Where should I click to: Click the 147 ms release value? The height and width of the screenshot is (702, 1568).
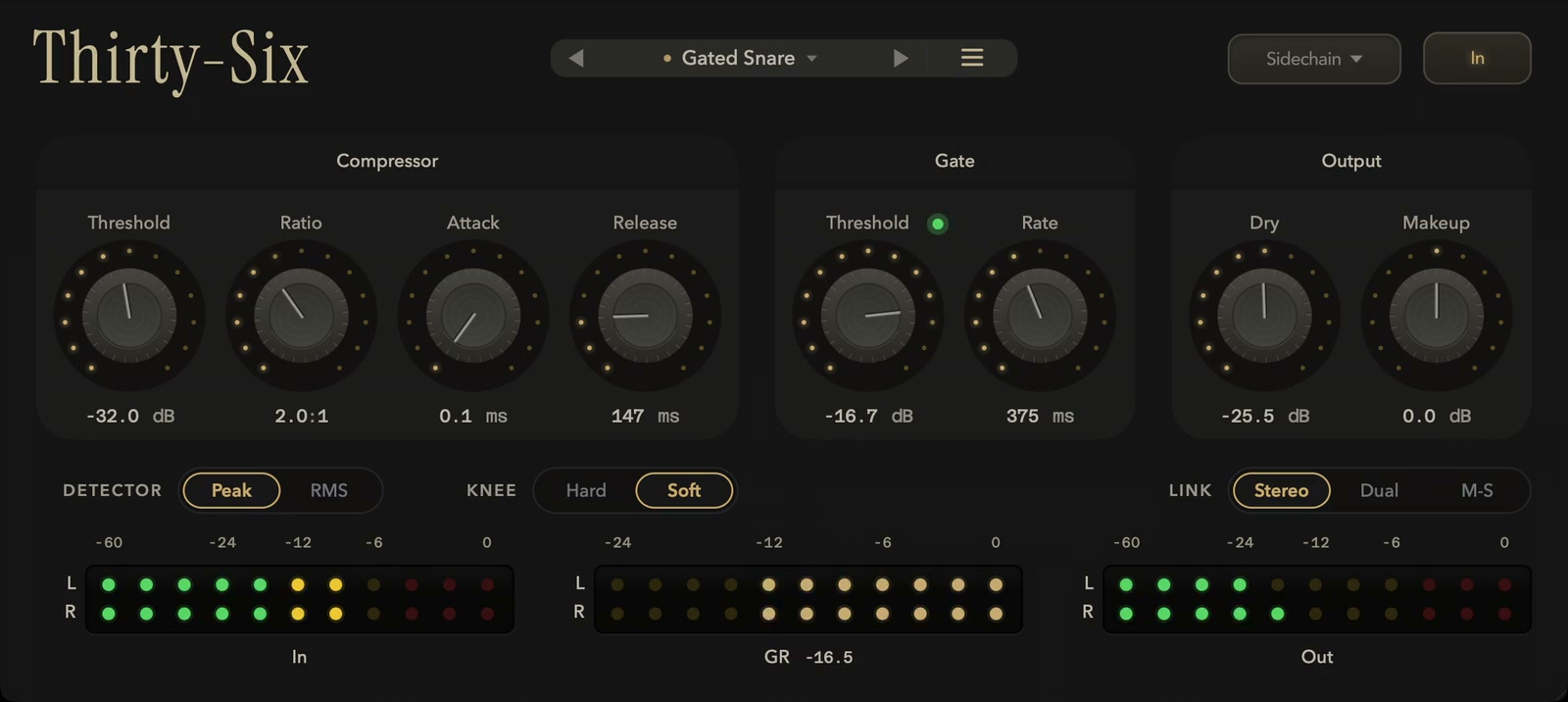[x=645, y=416]
